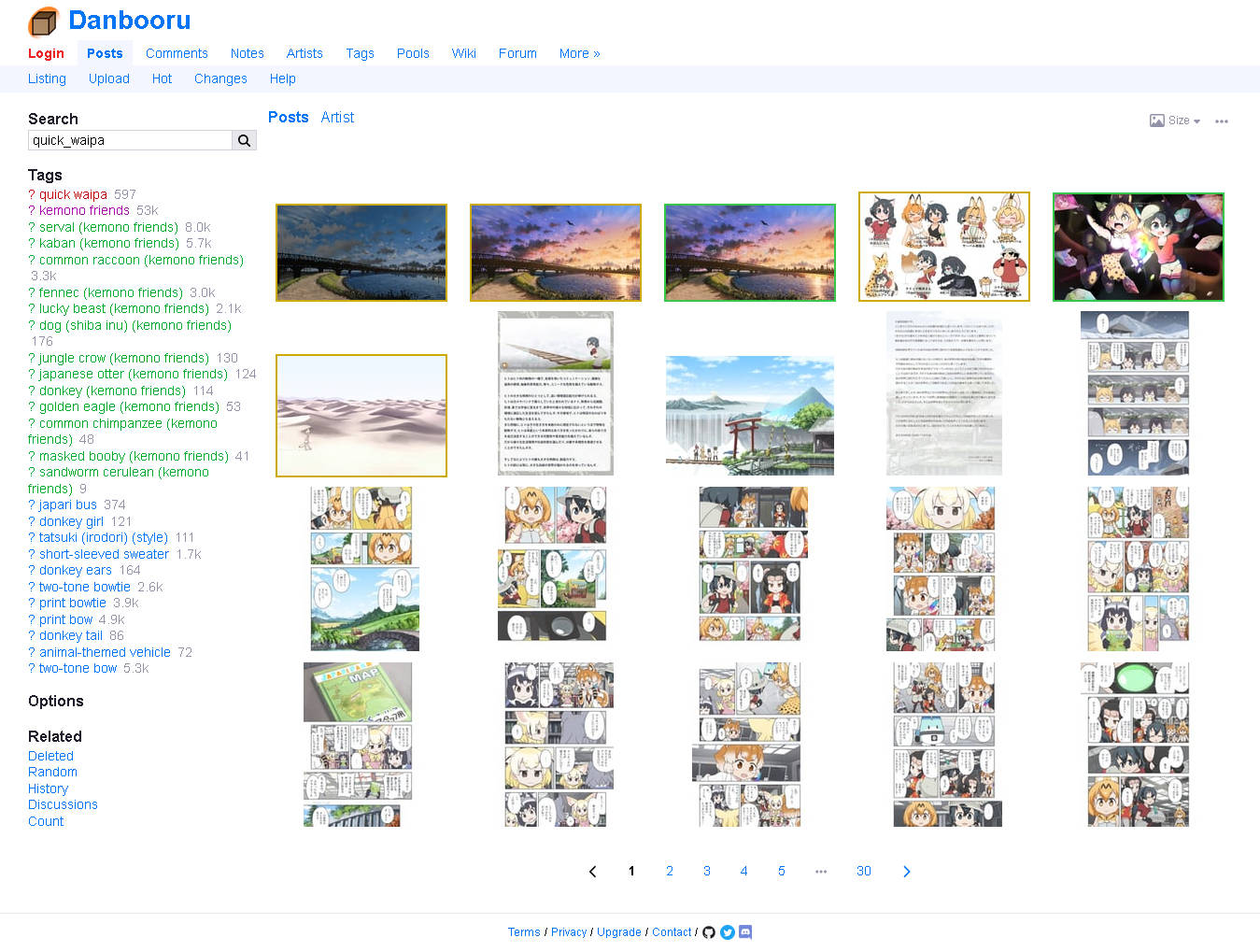Viewport: 1260px width, 952px height.
Task: Open the Hot posts submenu link
Action: (162, 78)
